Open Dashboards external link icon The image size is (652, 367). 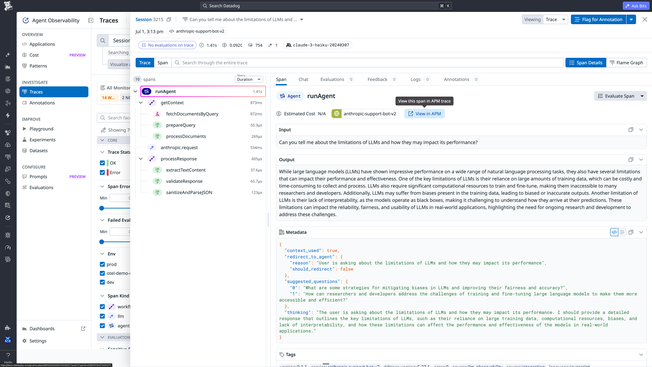coord(83,329)
